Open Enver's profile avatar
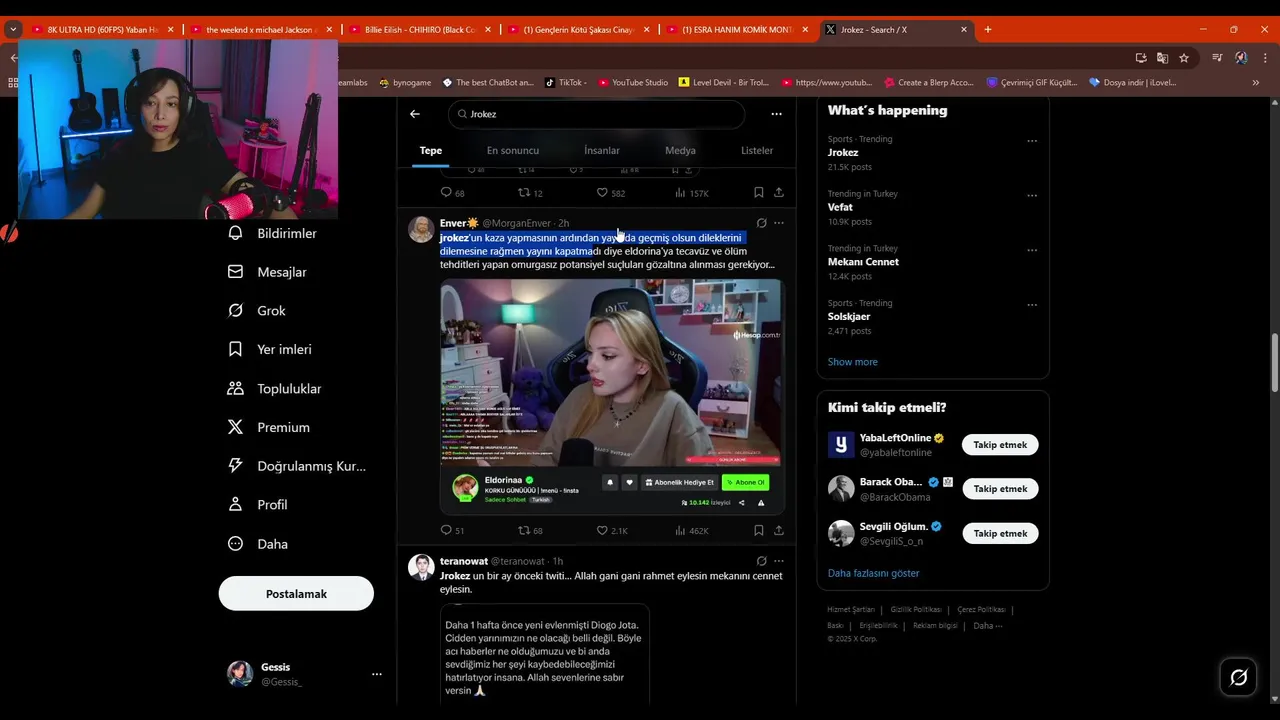 (421, 229)
